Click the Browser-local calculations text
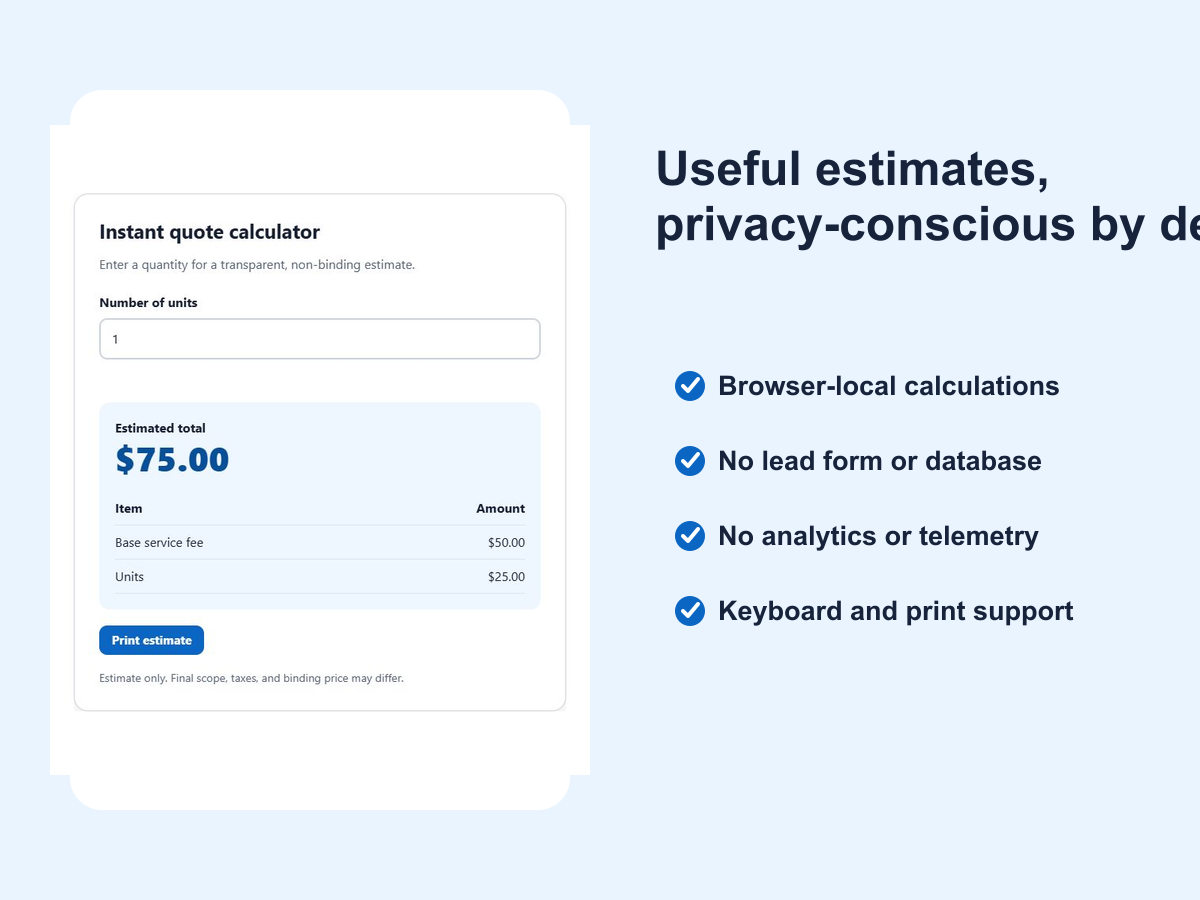 [889, 386]
